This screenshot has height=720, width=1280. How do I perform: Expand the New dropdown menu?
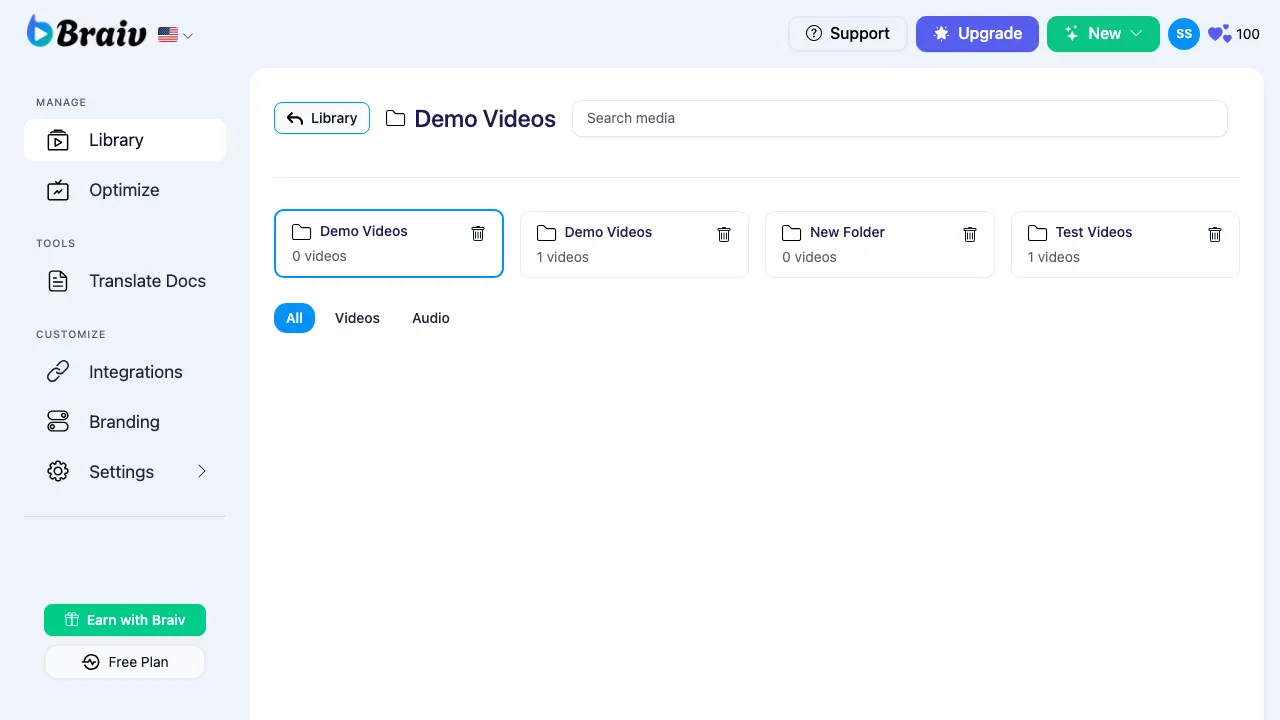point(1103,33)
